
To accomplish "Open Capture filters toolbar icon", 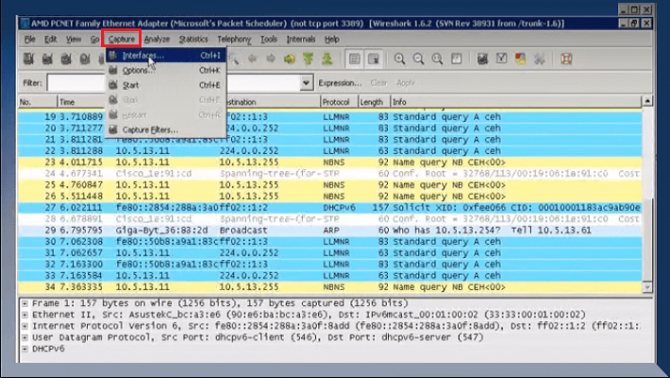I will click(x=482, y=59).
